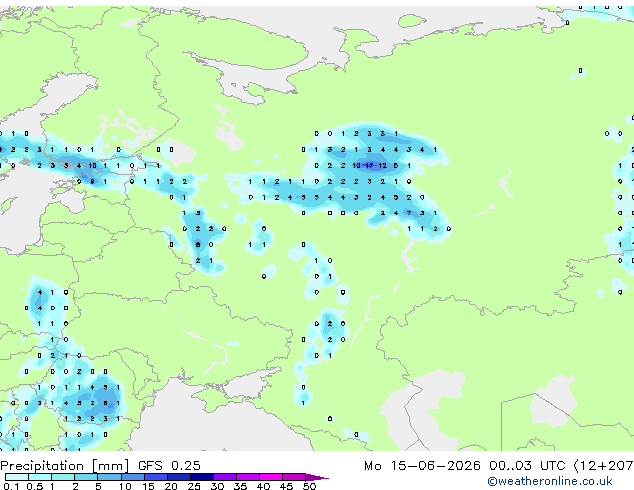Click the '0.1' legend scale label
The image size is (634, 490).
11,486
